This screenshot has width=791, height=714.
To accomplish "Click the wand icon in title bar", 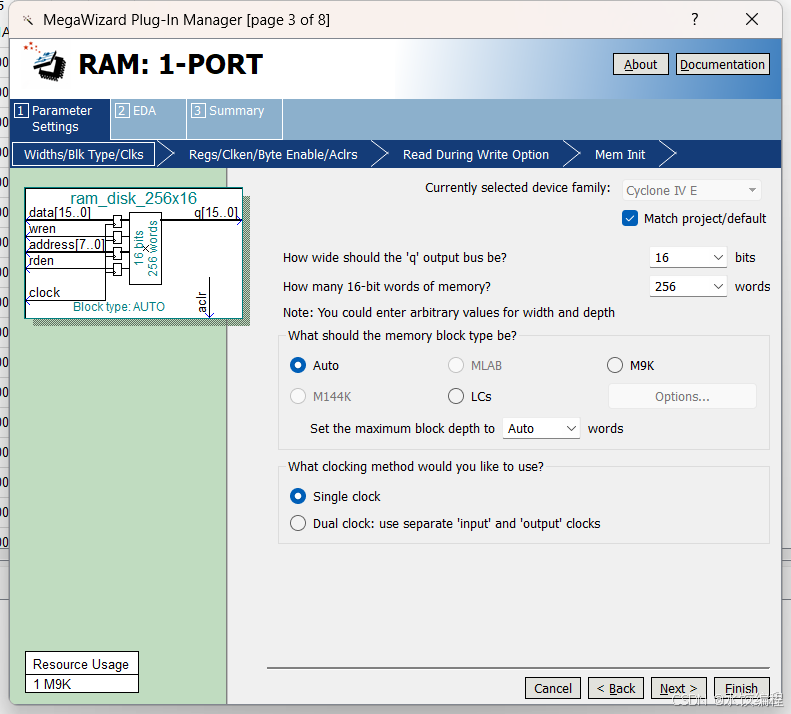I will point(28,20).
